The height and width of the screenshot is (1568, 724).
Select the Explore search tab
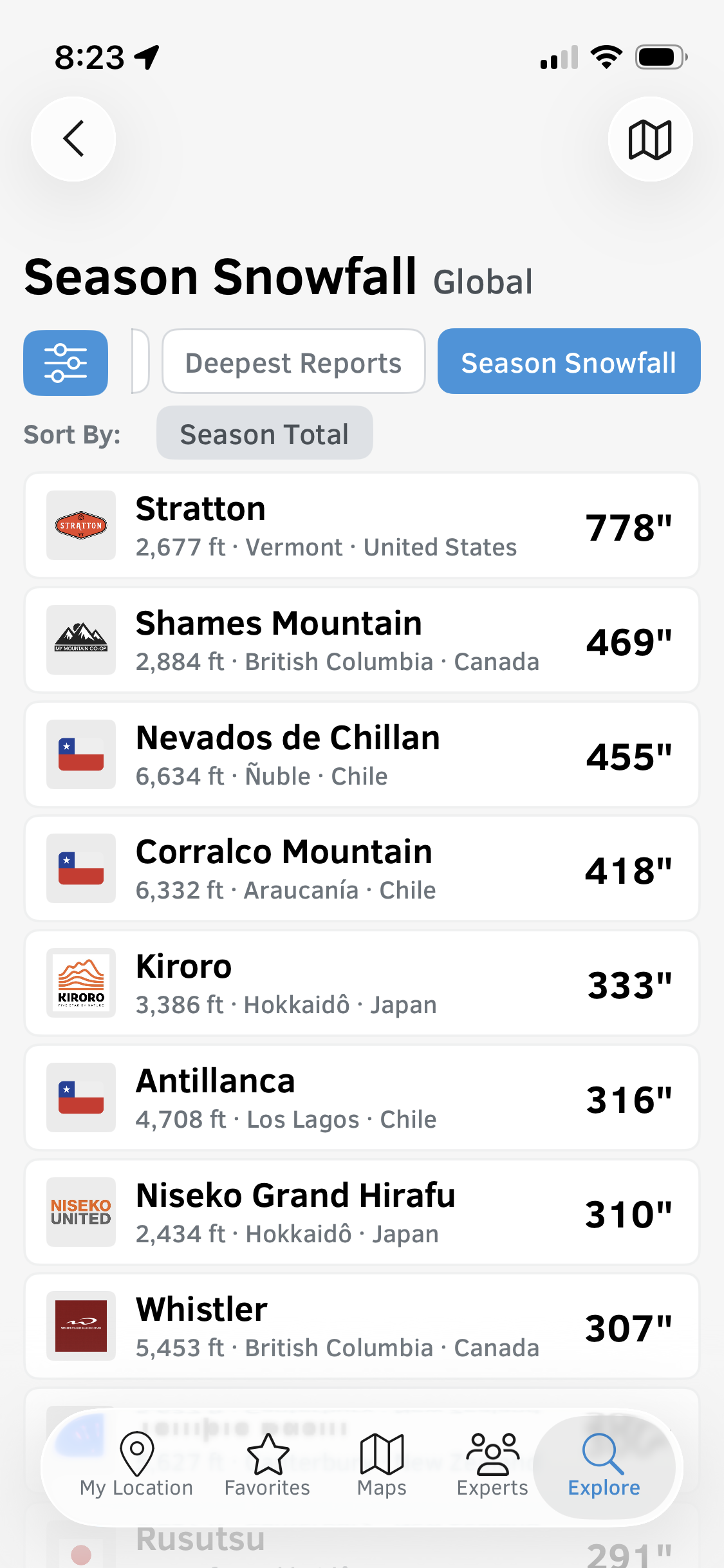pos(604,1465)
